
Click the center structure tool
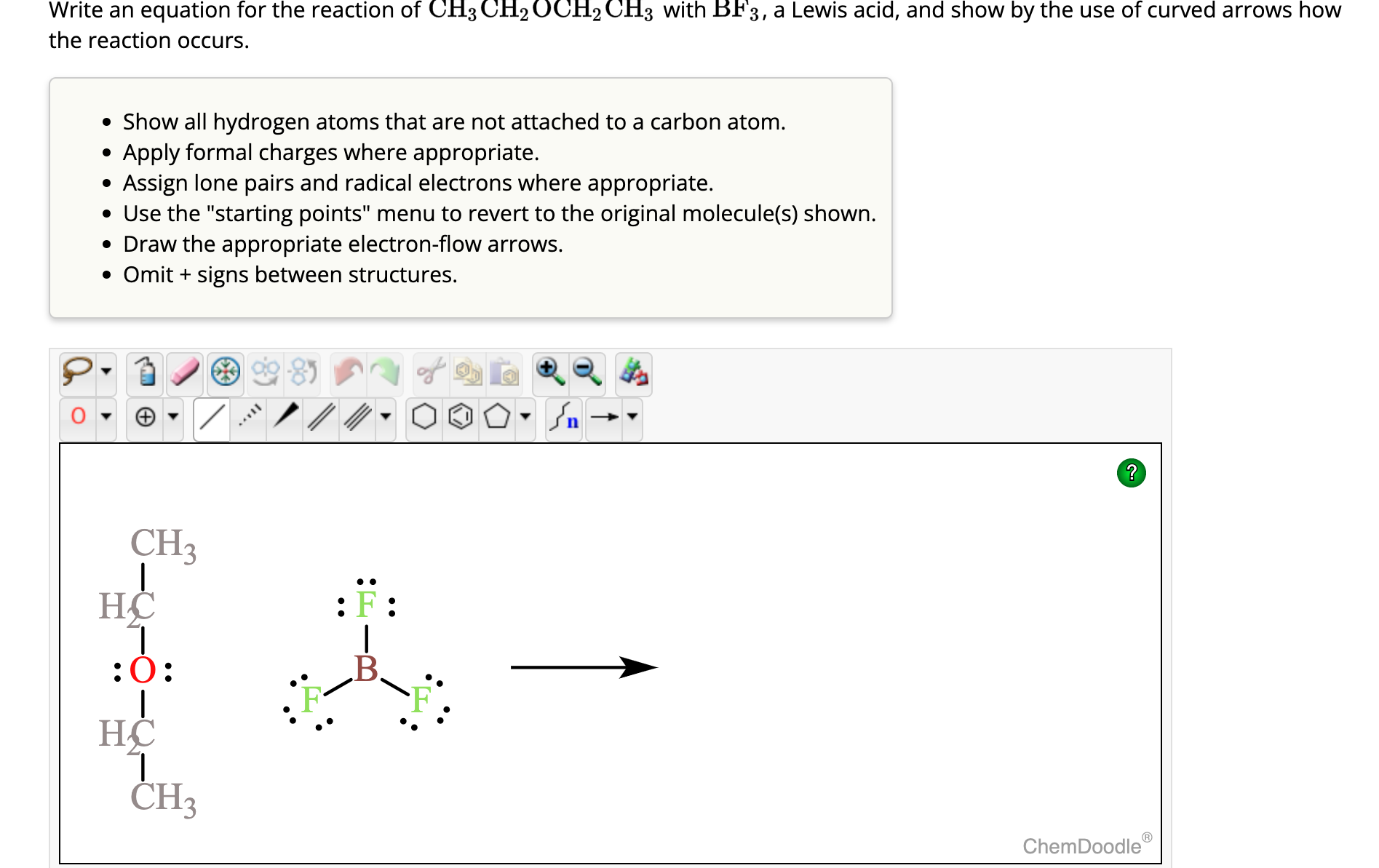(226, 373)
